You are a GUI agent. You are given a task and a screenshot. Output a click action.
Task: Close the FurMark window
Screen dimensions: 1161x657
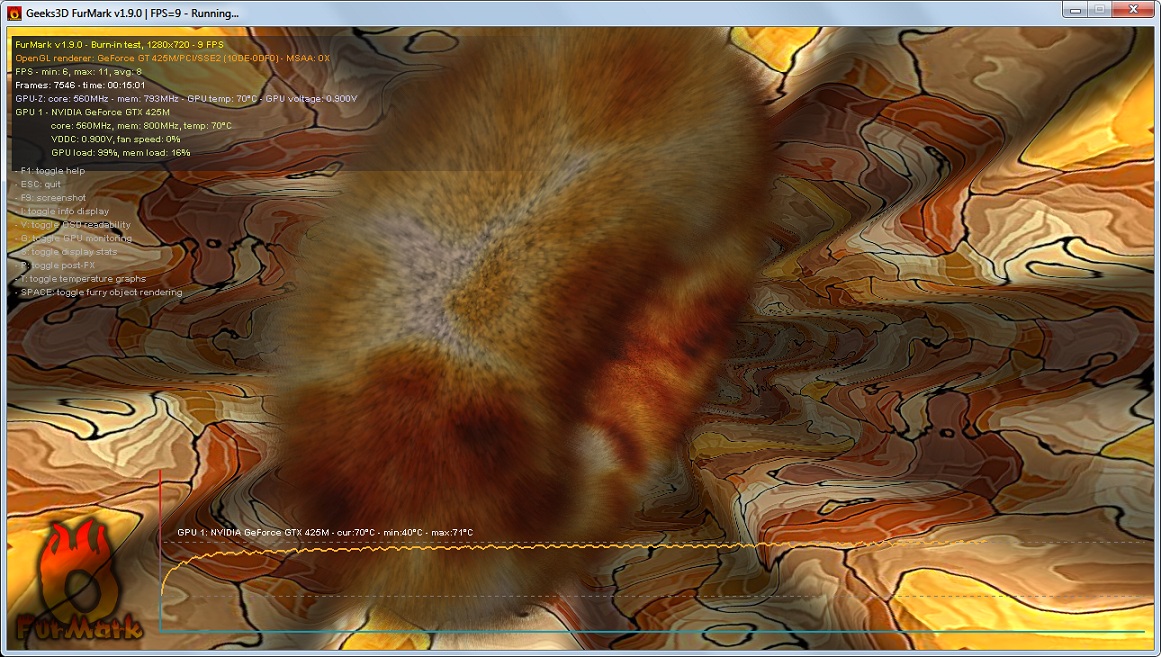[x=1132, y=10]
